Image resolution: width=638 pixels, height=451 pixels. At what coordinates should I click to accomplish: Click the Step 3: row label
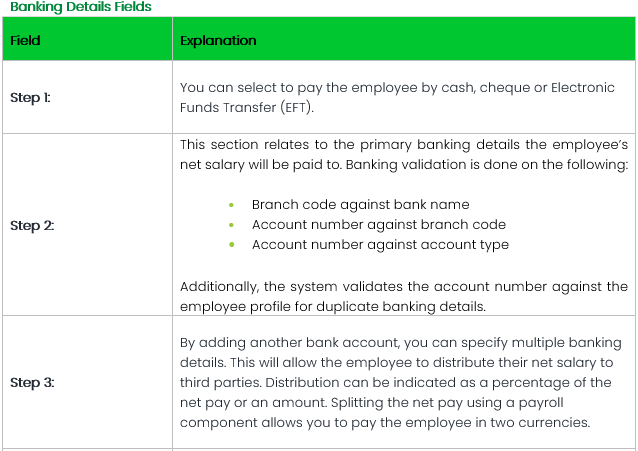(32, 383)
